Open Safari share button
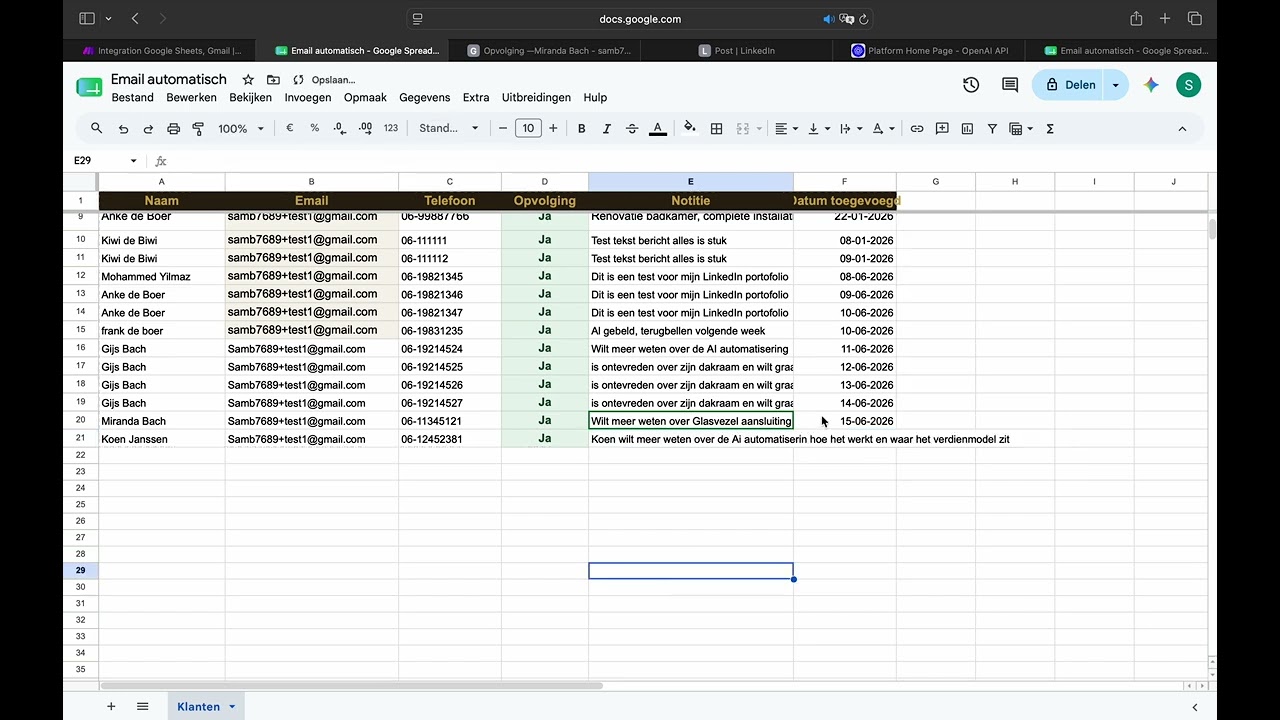1280x720 pixels. coord(1136,18)
